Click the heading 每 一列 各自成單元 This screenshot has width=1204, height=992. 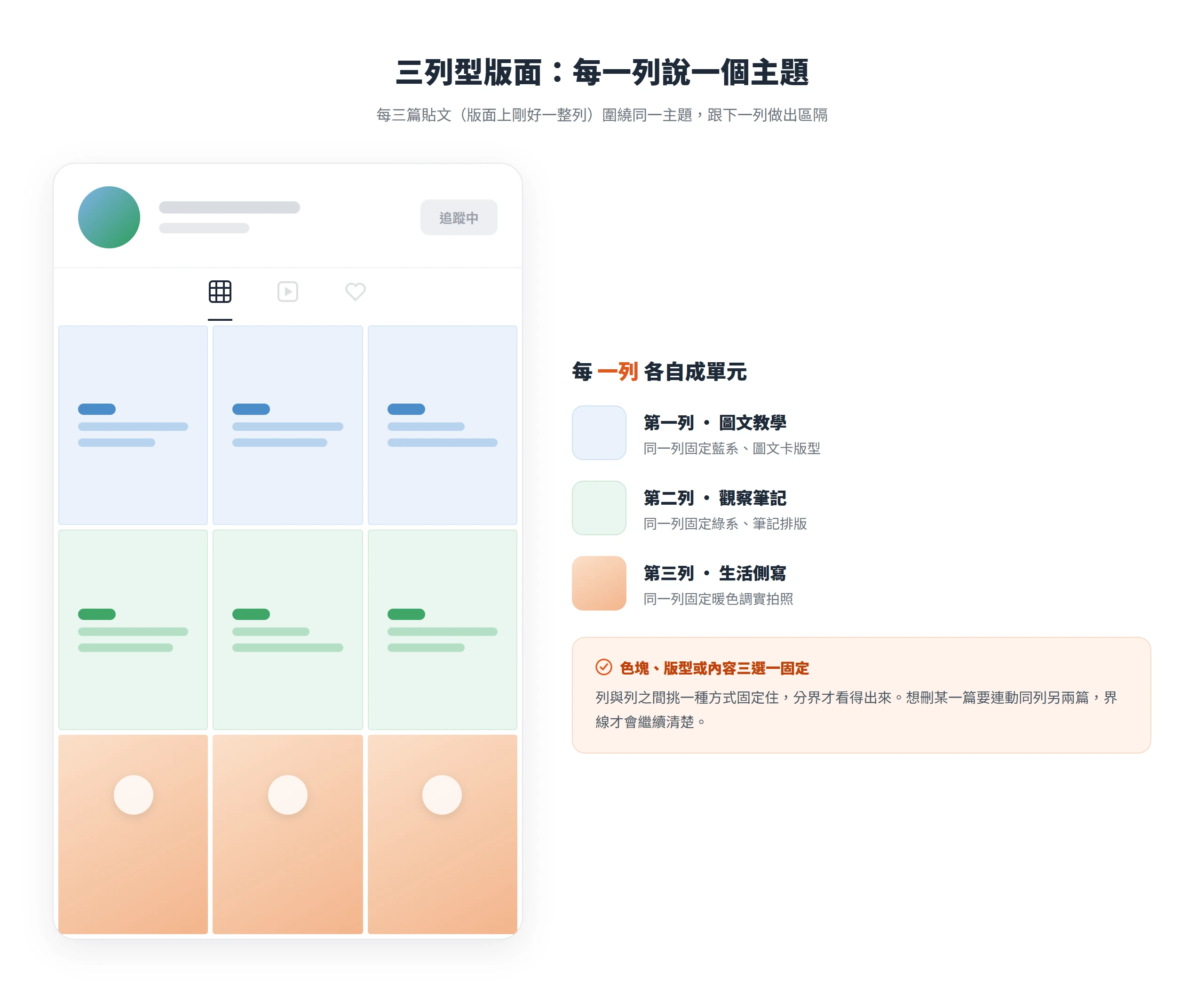click(659, 372)
